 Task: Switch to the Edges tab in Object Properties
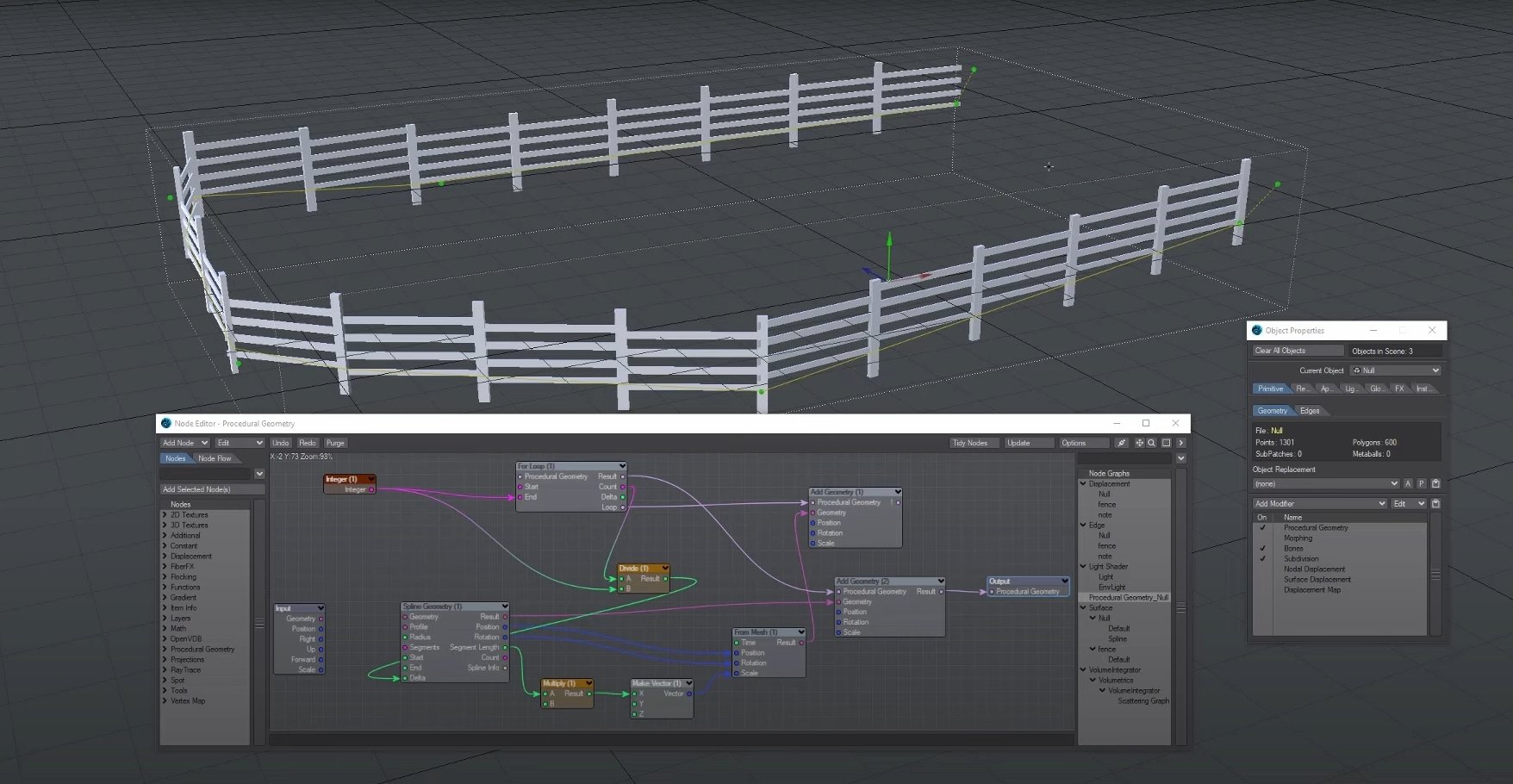(1309, 410)
